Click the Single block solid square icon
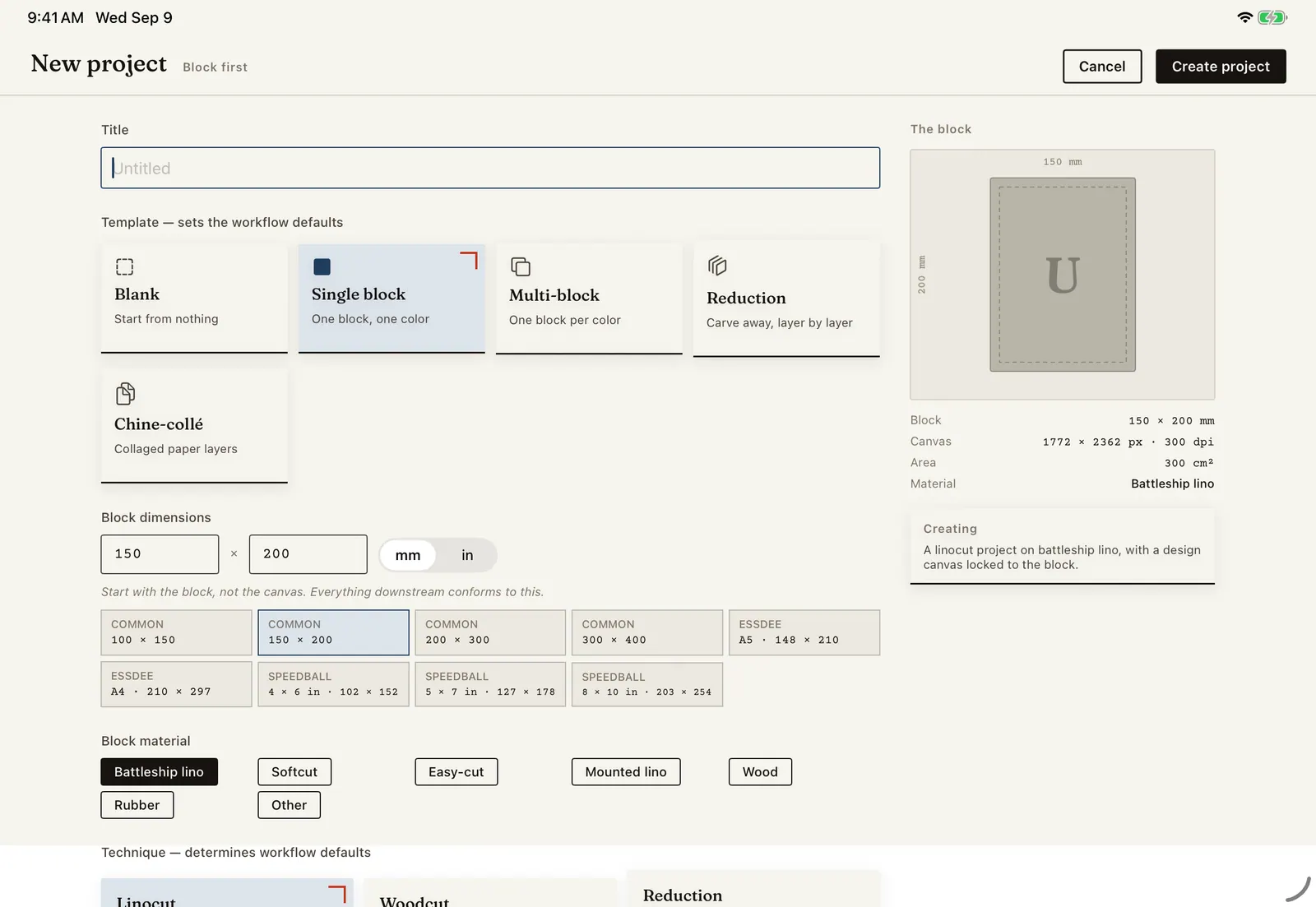This screenshot has width=1316, height=907. [x=322, y=266]
